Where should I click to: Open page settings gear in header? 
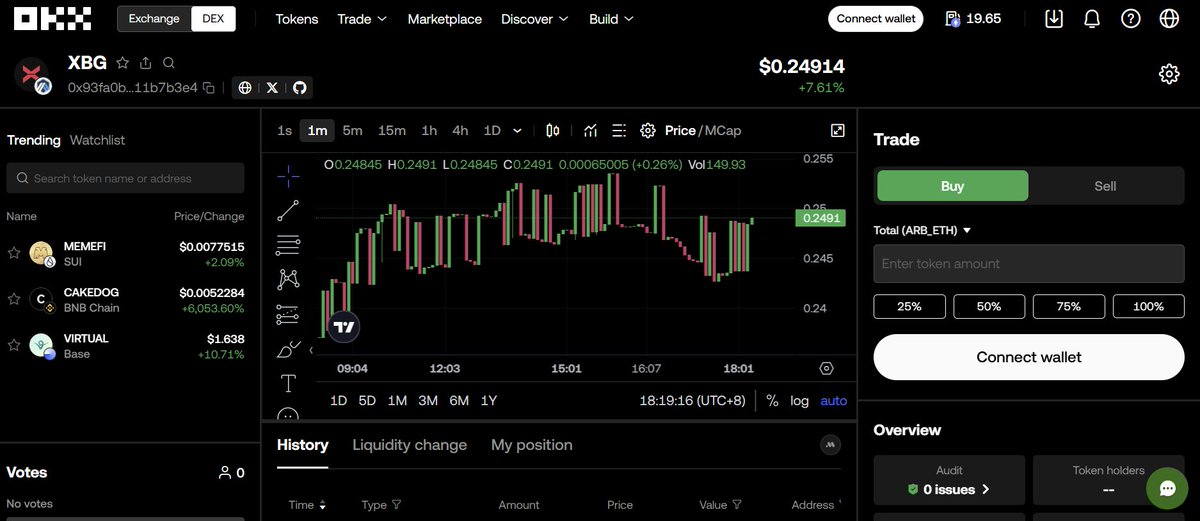[1169, 74]
